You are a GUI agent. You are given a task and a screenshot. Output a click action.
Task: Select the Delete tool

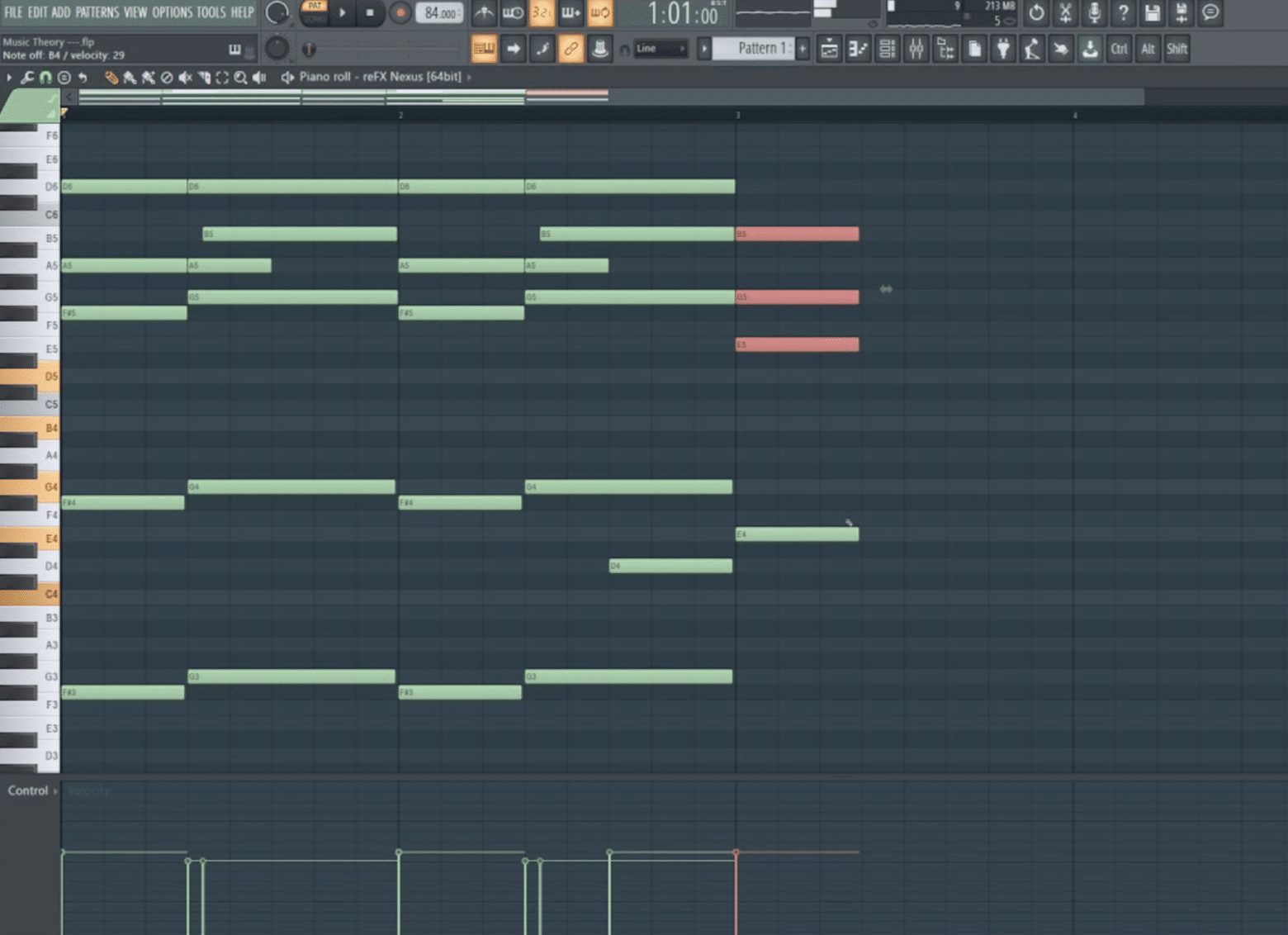(x=167, y=77)
